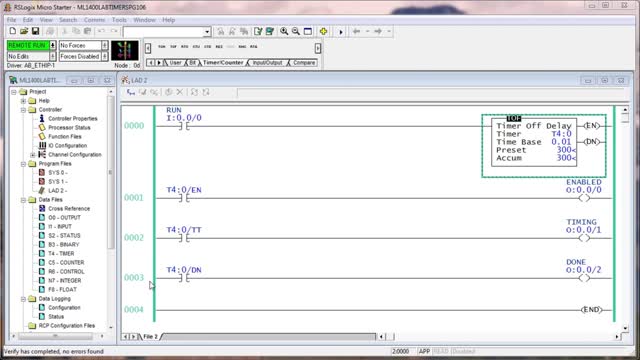
Task: Open the Cross Reference data file
Action: 69,209
